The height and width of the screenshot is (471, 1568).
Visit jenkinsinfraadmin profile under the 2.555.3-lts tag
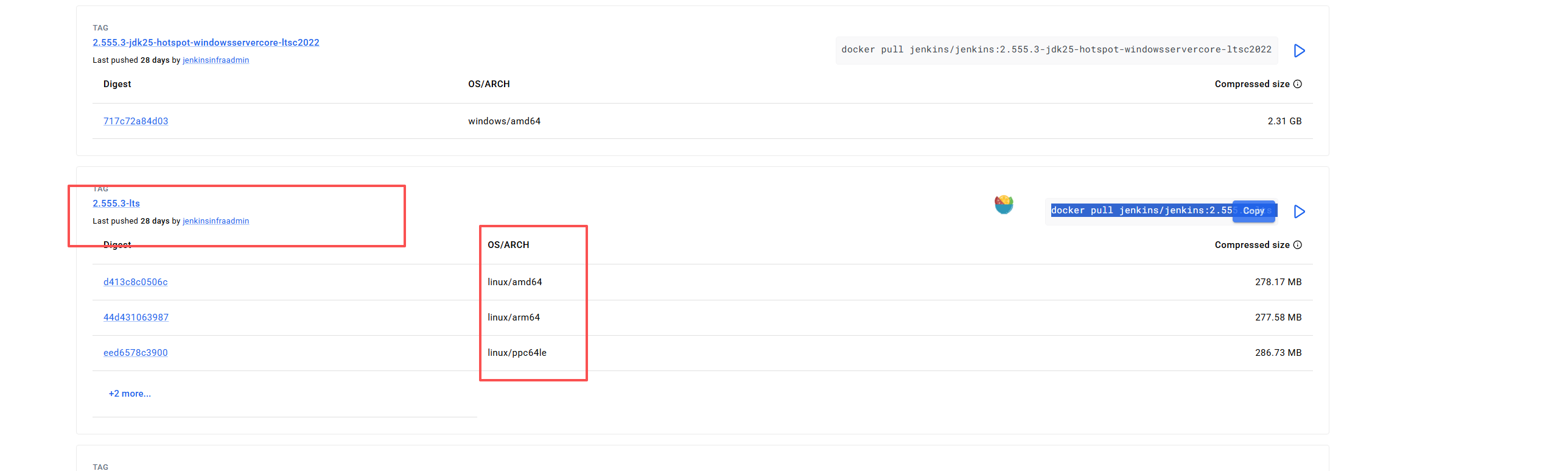pos(215,221)
